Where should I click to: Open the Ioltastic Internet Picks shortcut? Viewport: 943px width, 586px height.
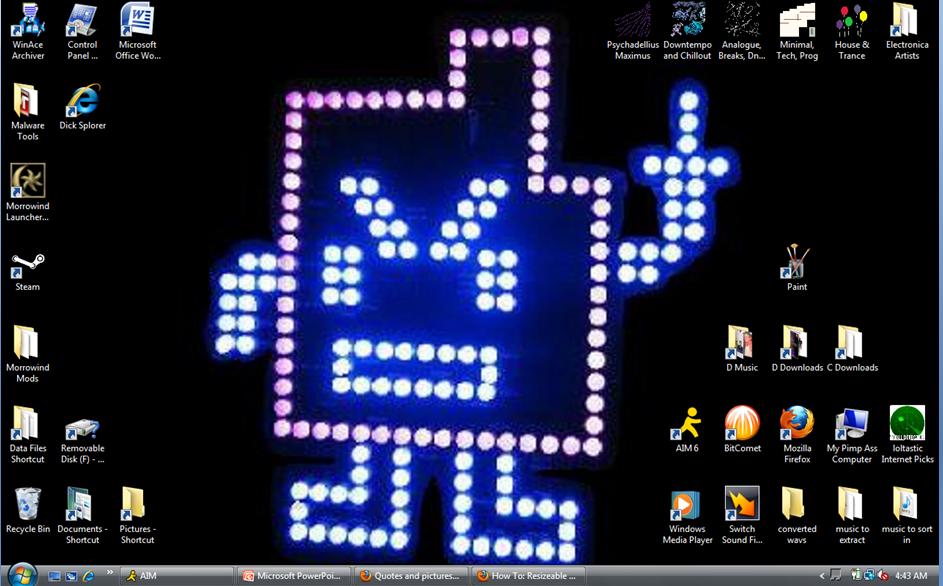click(x=907, y=424)
